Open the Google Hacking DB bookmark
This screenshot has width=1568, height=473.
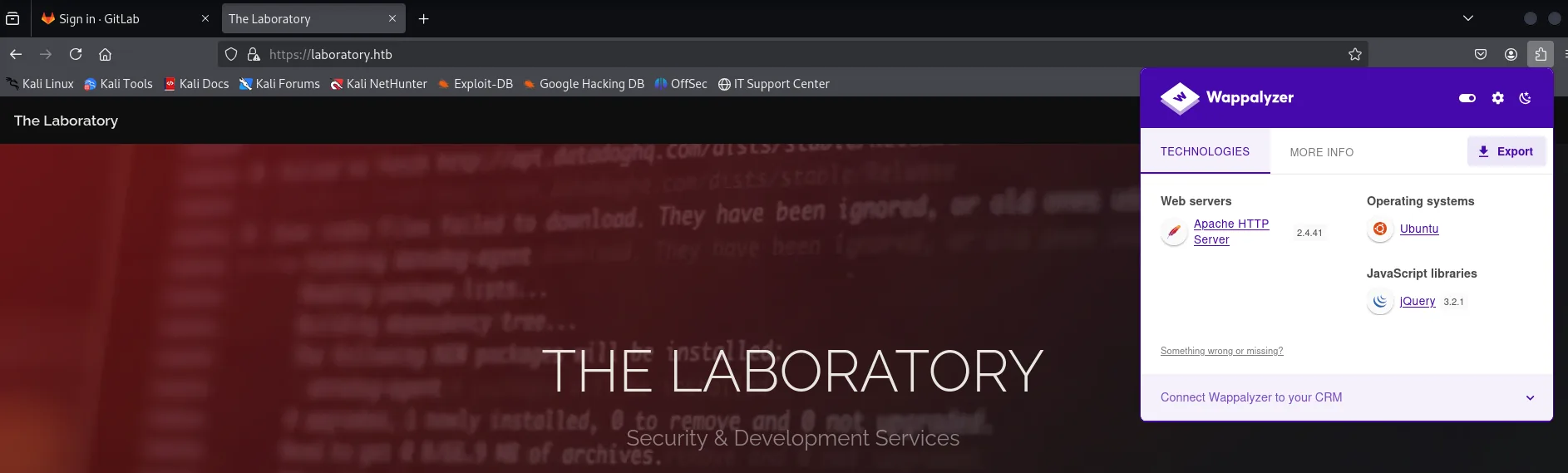point(584,84)
